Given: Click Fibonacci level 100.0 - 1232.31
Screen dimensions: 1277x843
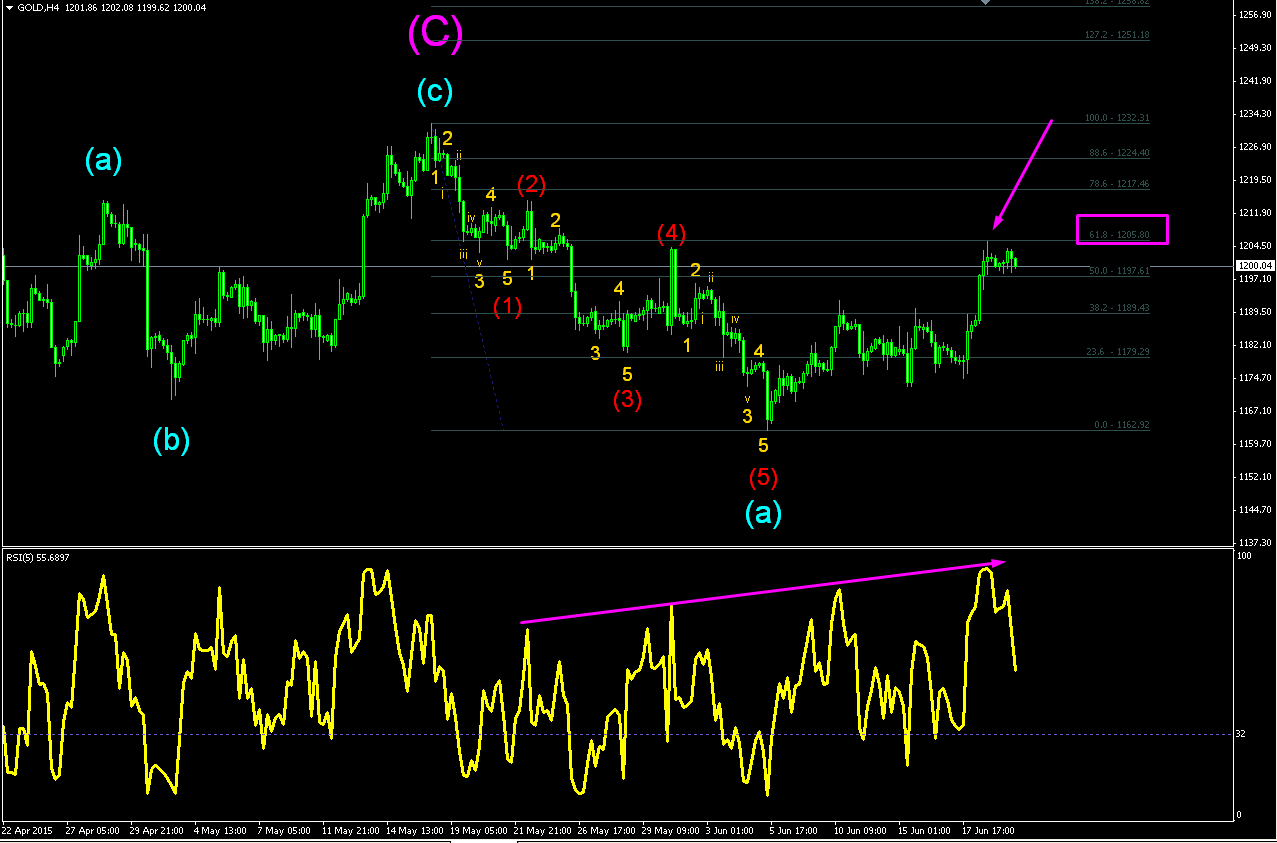Looking at the screenshot, I should tap(1117, 118).
